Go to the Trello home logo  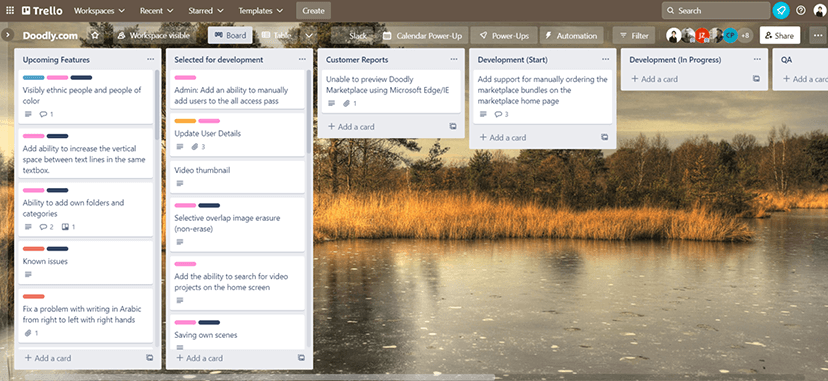pos(42,11)
